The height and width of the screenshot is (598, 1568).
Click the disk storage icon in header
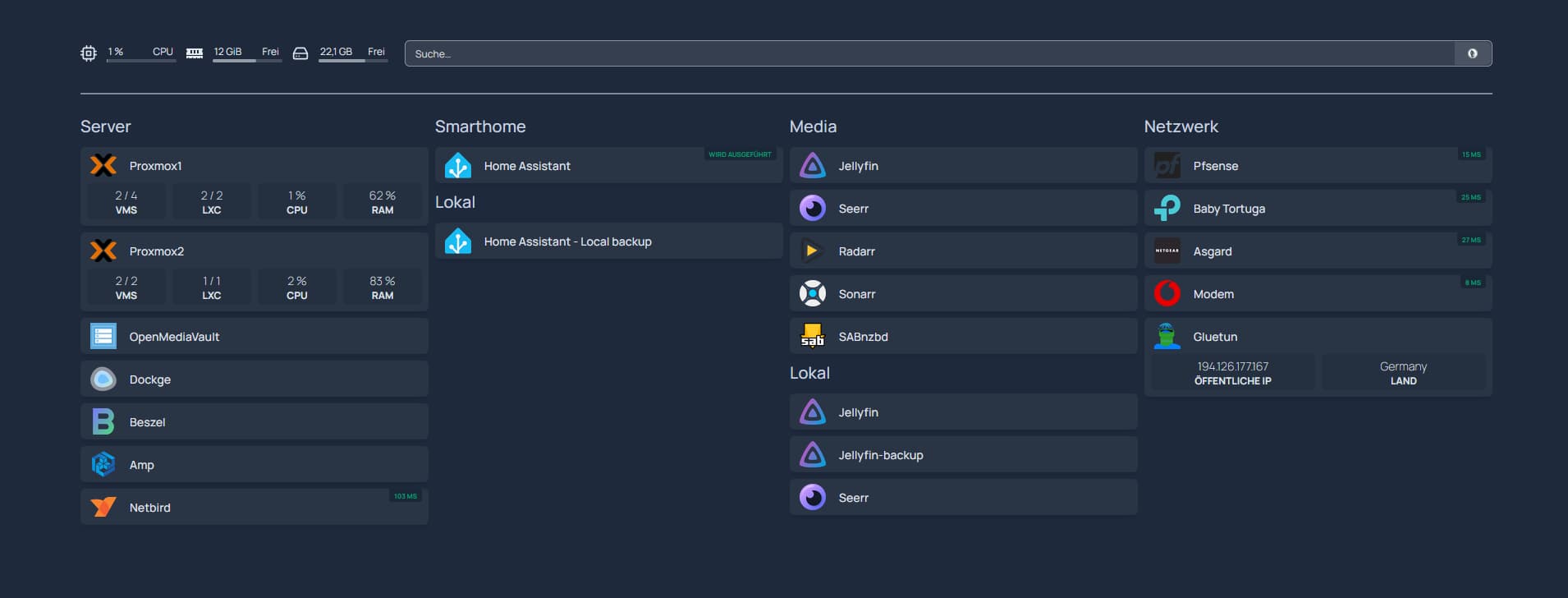(x=300, y=53)
